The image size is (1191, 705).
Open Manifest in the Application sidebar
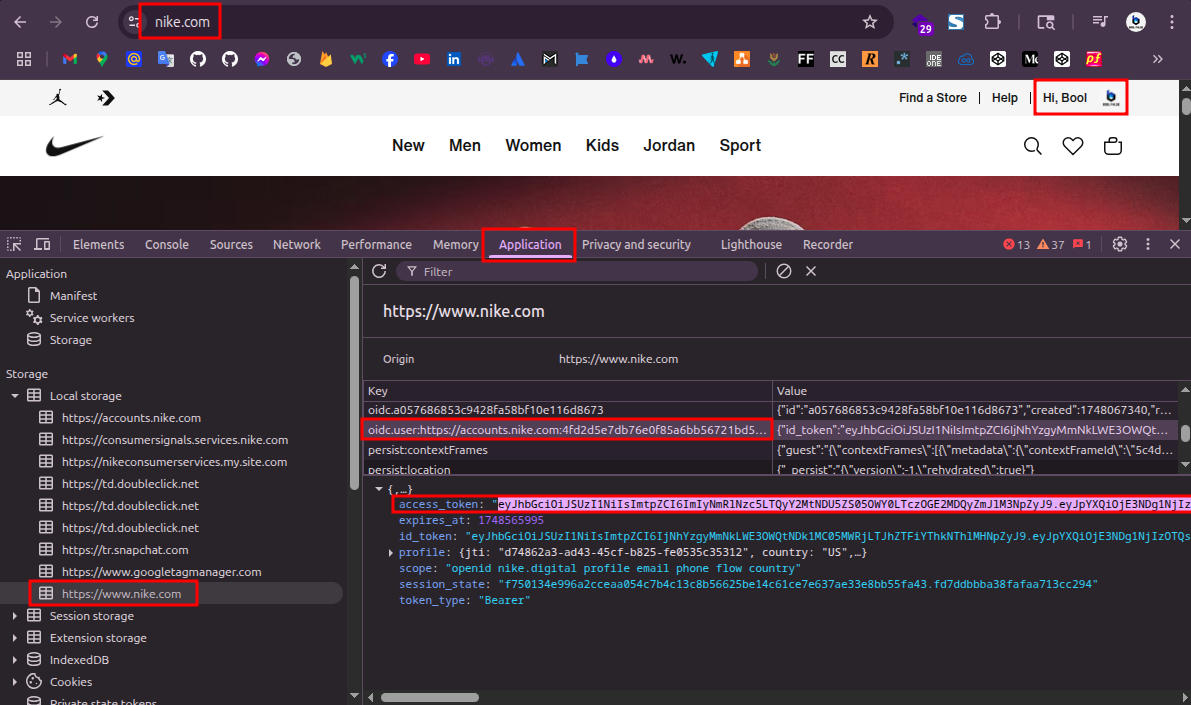(x=73, y=296)
